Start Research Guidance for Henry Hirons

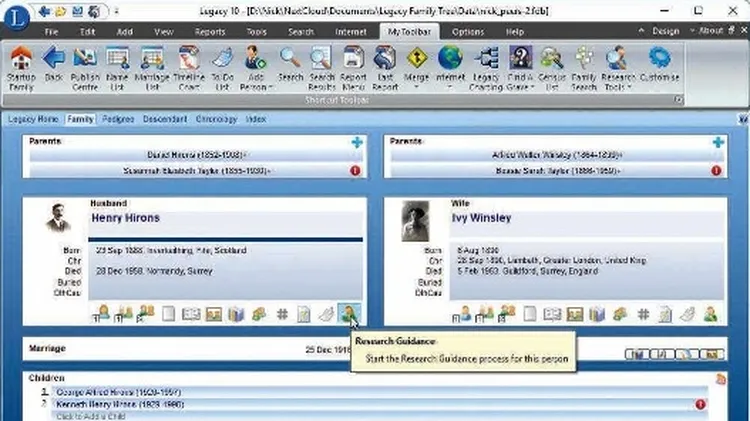coord(349,314)
